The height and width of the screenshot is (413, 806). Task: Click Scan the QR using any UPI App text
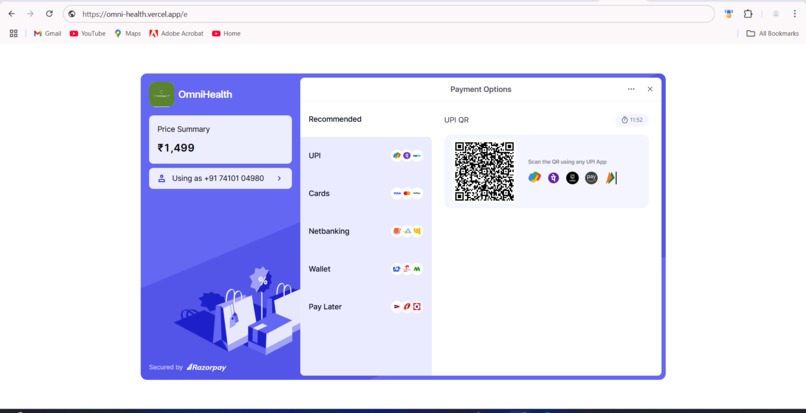pos(567,161)
